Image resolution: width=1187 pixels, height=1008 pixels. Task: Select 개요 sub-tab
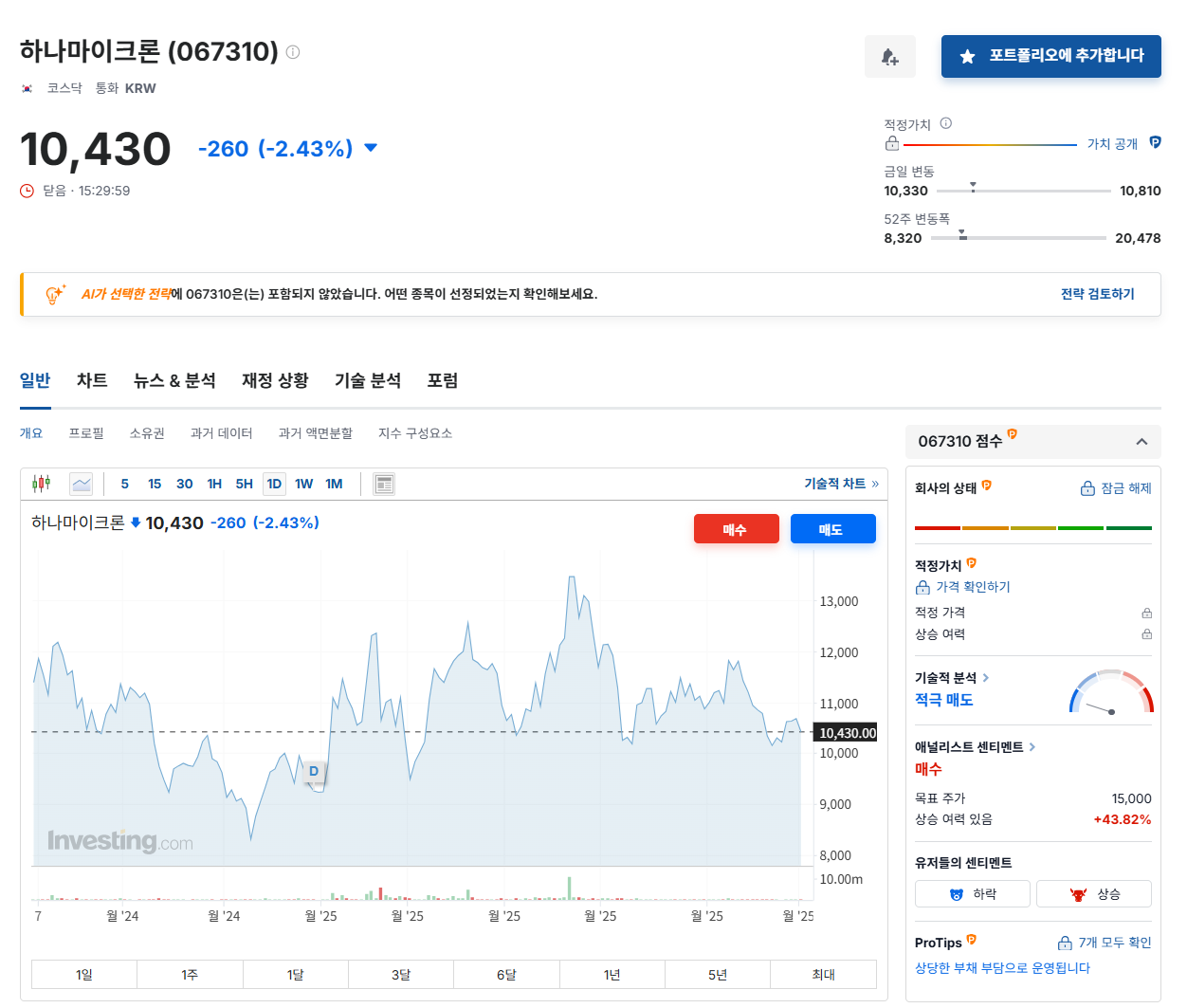[31, 433]
